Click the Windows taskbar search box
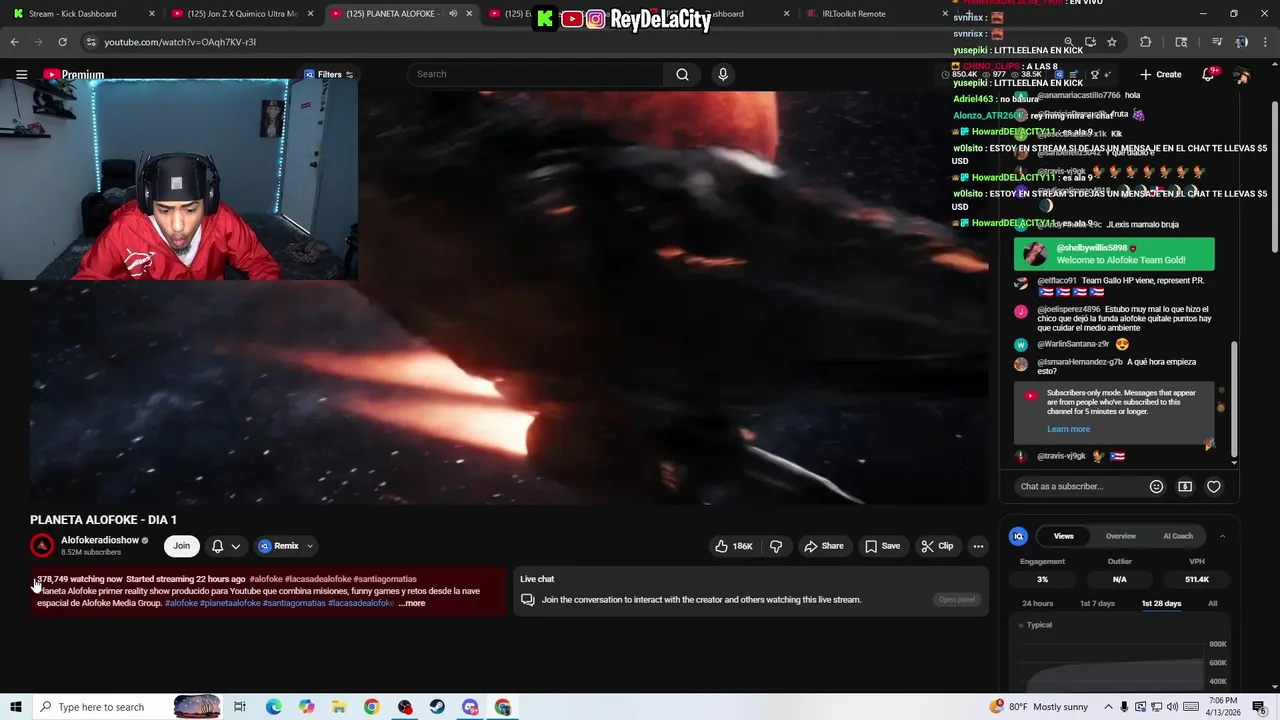Viewport: 1280px width, 720px height. pos(128,707)
